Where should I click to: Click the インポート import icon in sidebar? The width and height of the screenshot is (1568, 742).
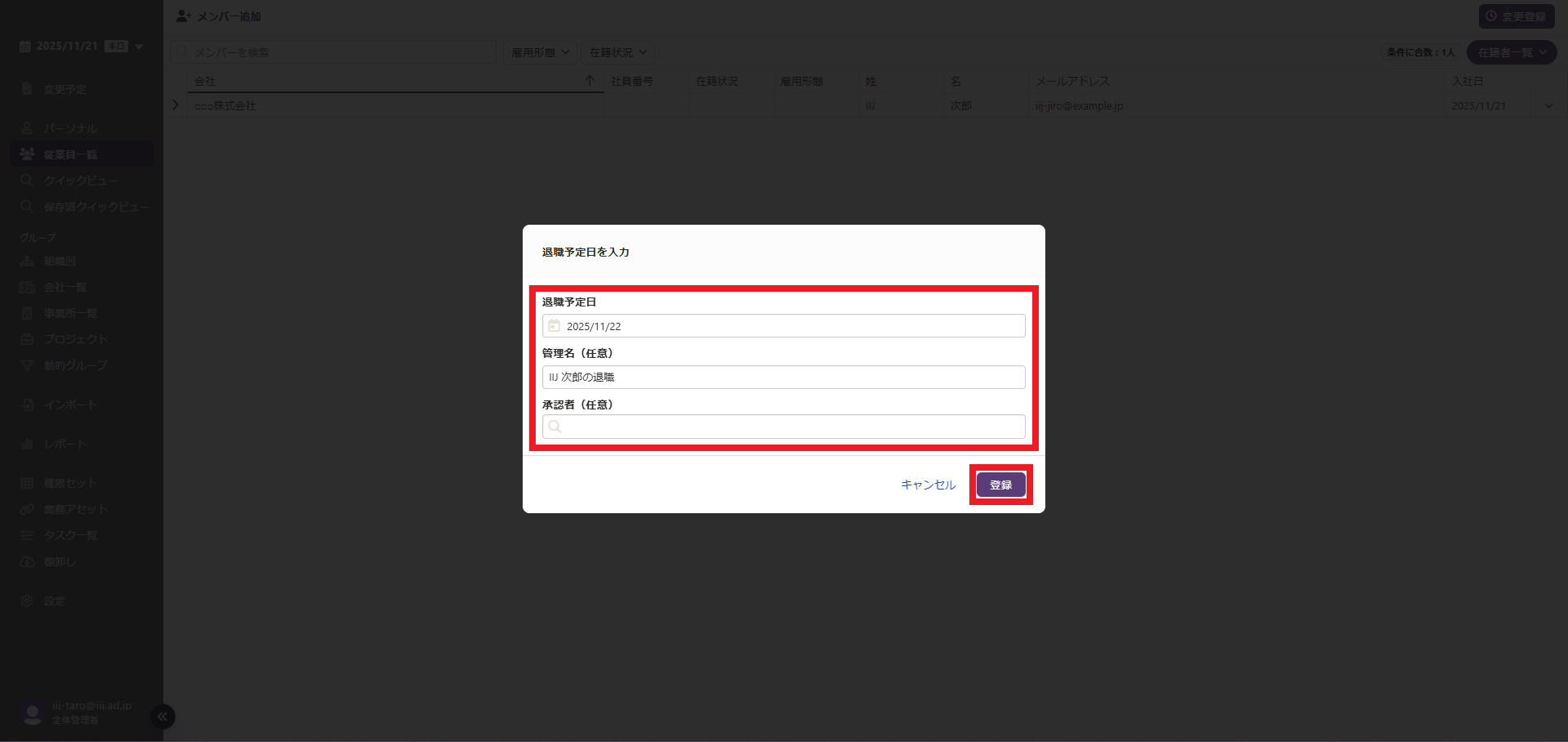point(27,405)
